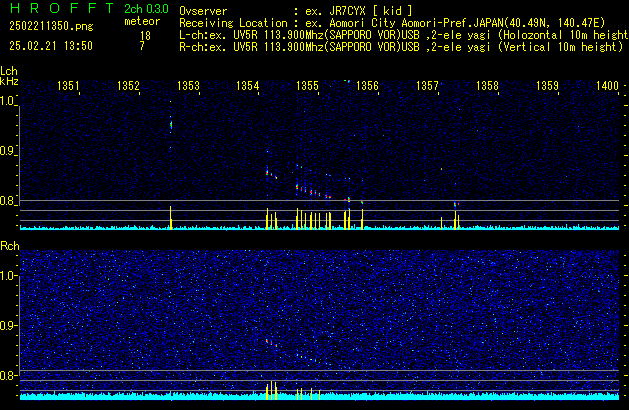Image resolution: width=629 pixels, height=410 pixels.
Task: Click the 1354 time marker
Action: (248, 86)
